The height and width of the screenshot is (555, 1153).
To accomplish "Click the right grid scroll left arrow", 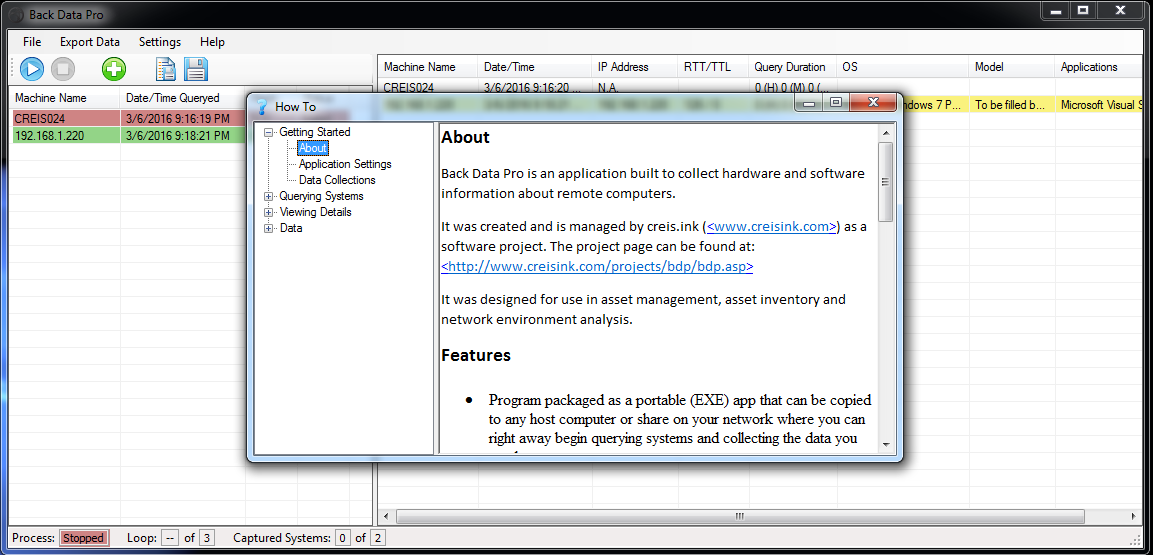I will click(385, 516).
